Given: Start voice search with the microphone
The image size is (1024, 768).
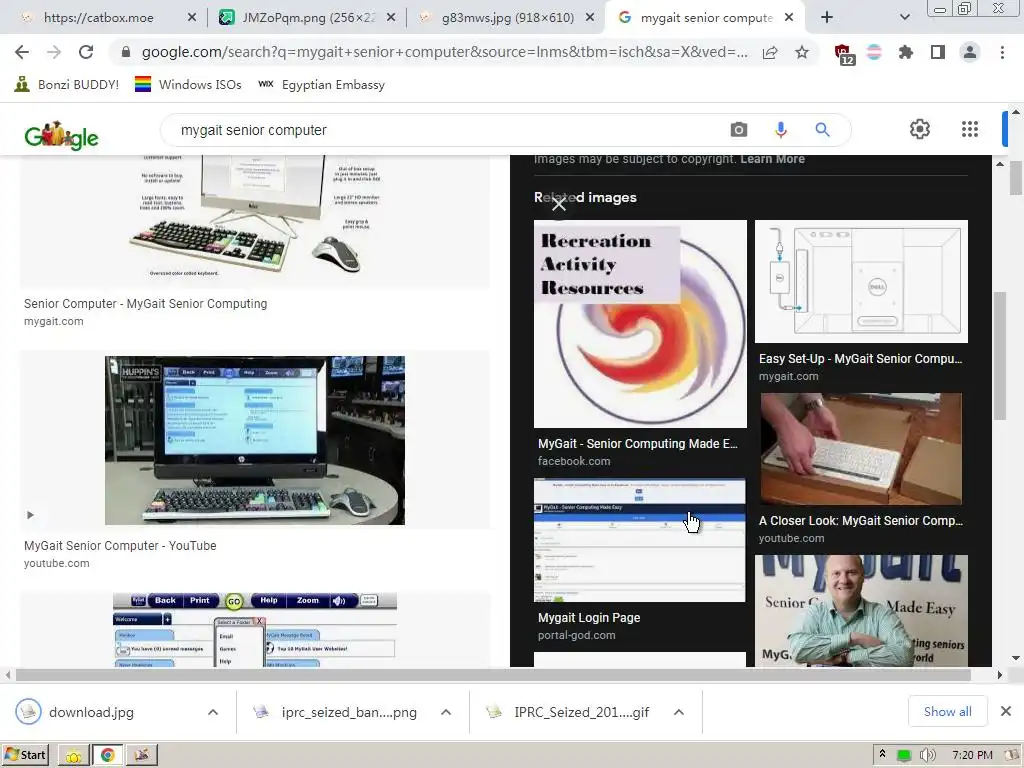Looking at the screenshot, I should (780, 130).
